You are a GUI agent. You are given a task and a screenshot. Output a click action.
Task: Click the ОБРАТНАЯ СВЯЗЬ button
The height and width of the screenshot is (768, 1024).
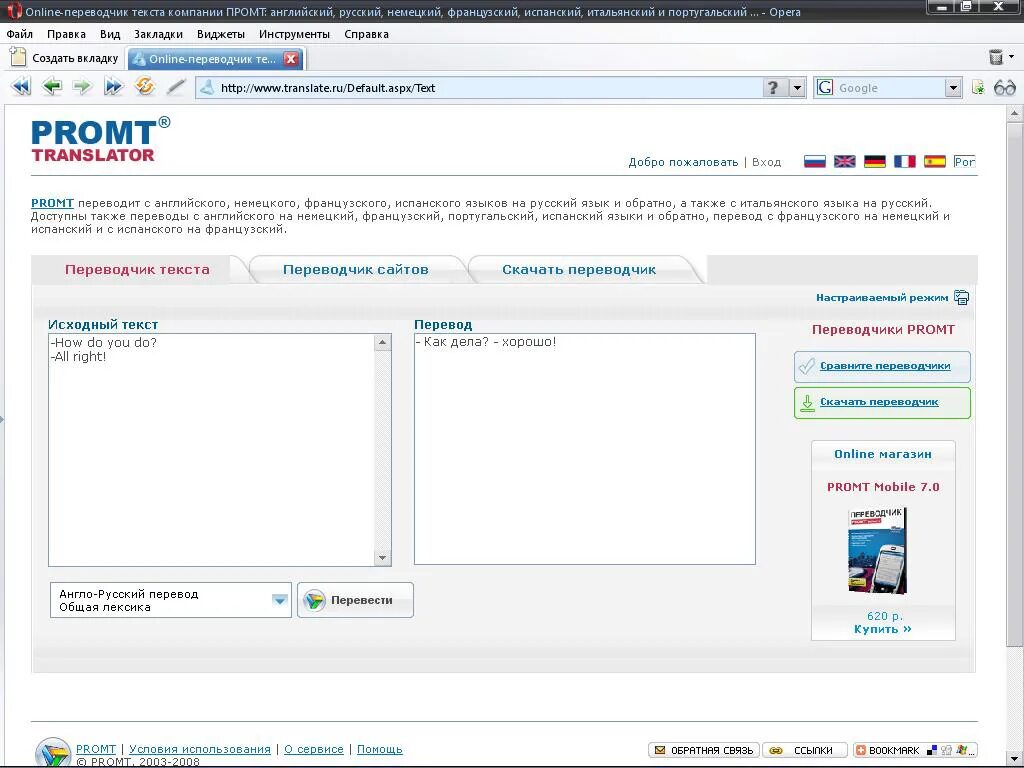pyautogui.click(x=704, y=750)
